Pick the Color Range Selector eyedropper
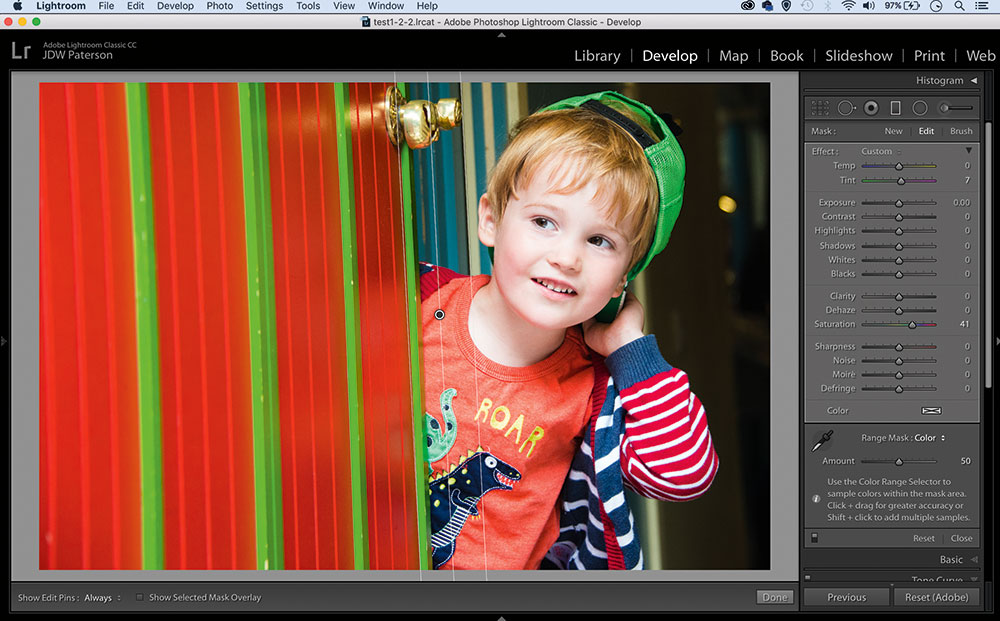This screenshot has height=621, width=1000. [823, 441]
